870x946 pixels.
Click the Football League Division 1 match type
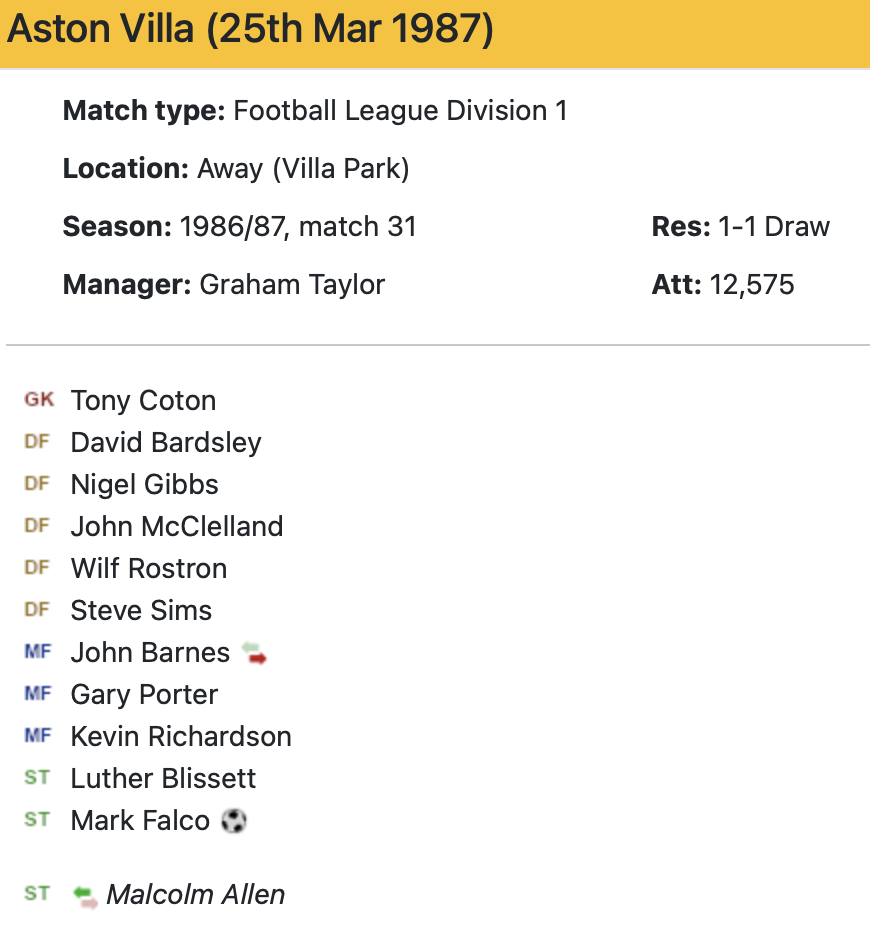[x=400, y=111]
